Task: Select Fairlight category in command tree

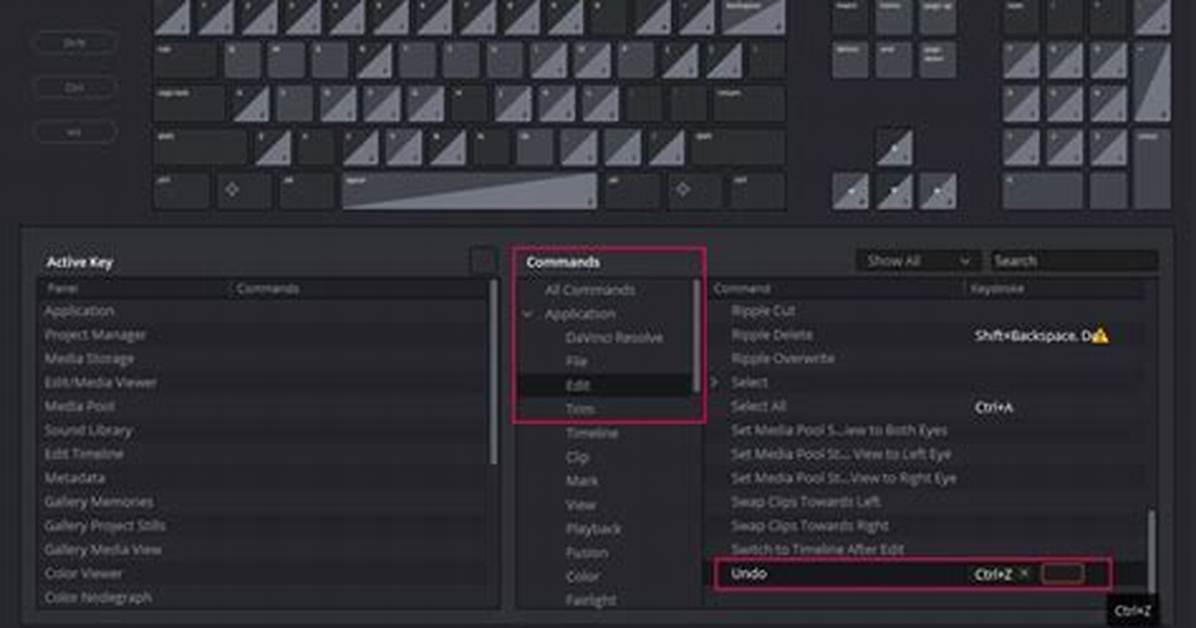Action: (x=591, y=600)
